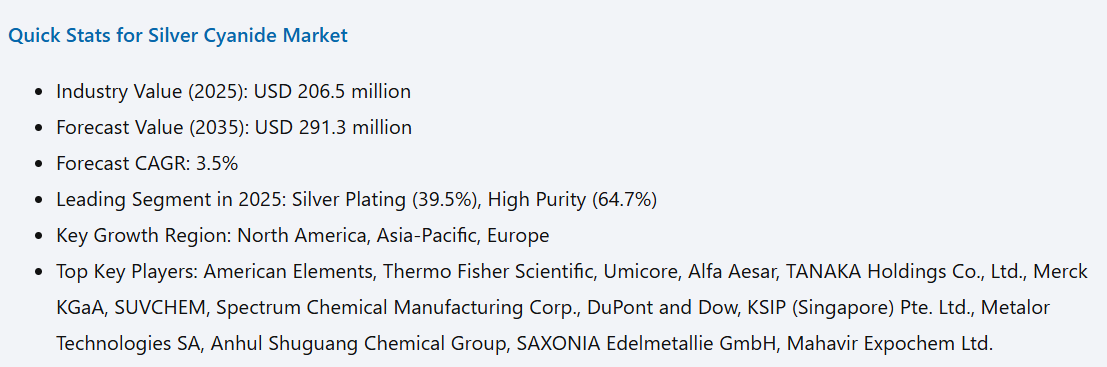Select the Industry Value (2025) line
Screen dimensions: 1107x367
click(x=234, y=92)
